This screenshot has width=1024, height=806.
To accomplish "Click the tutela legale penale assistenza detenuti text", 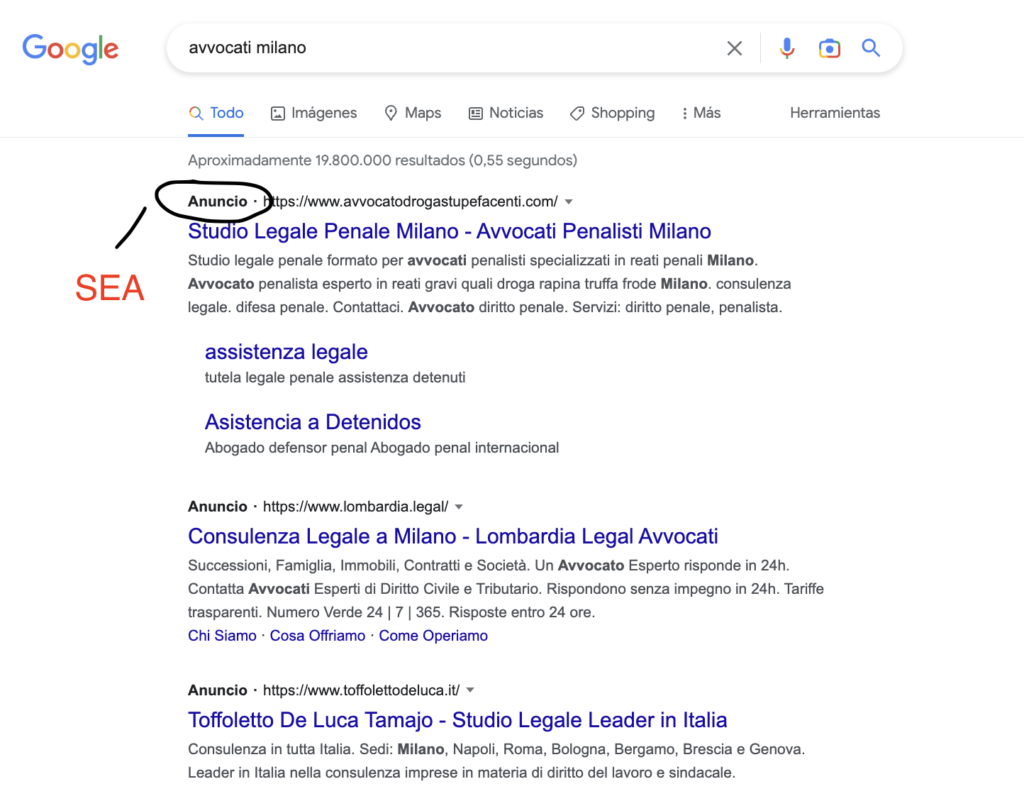I will [x=335, y=378].
